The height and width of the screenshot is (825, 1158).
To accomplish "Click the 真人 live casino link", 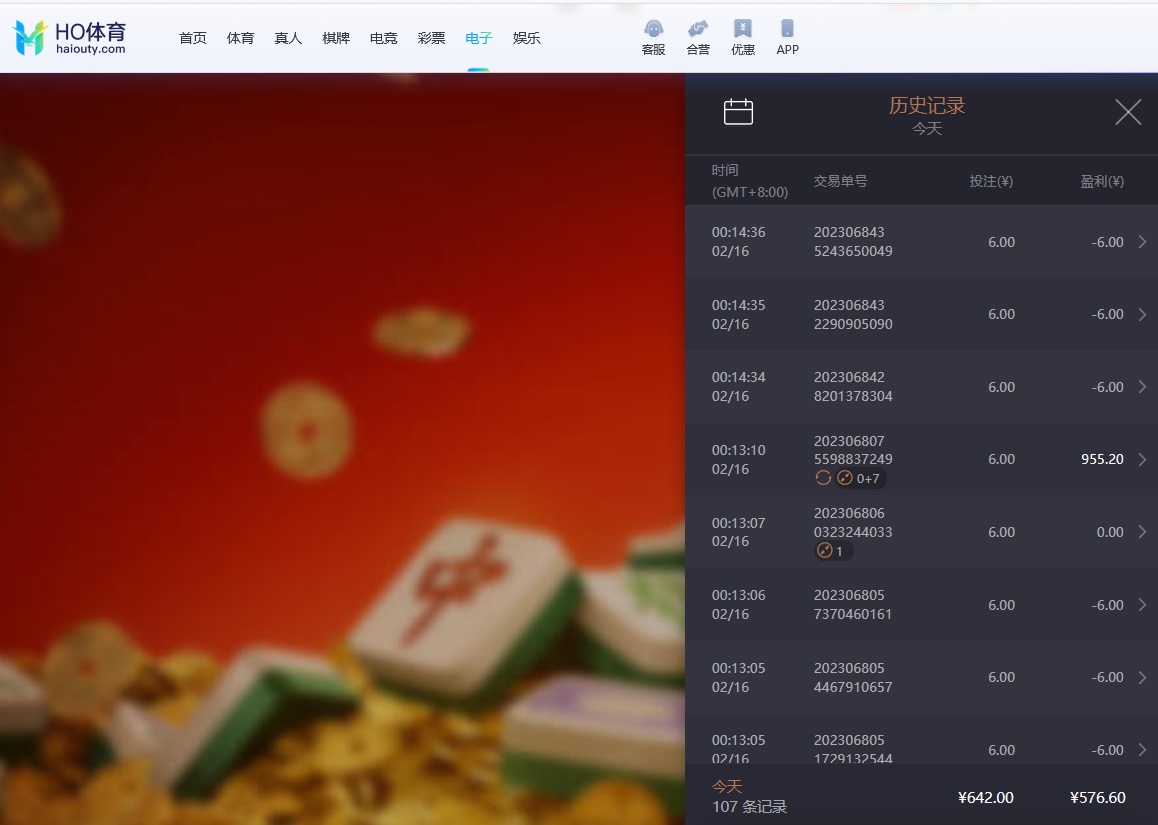I will [x=288, y=38].
